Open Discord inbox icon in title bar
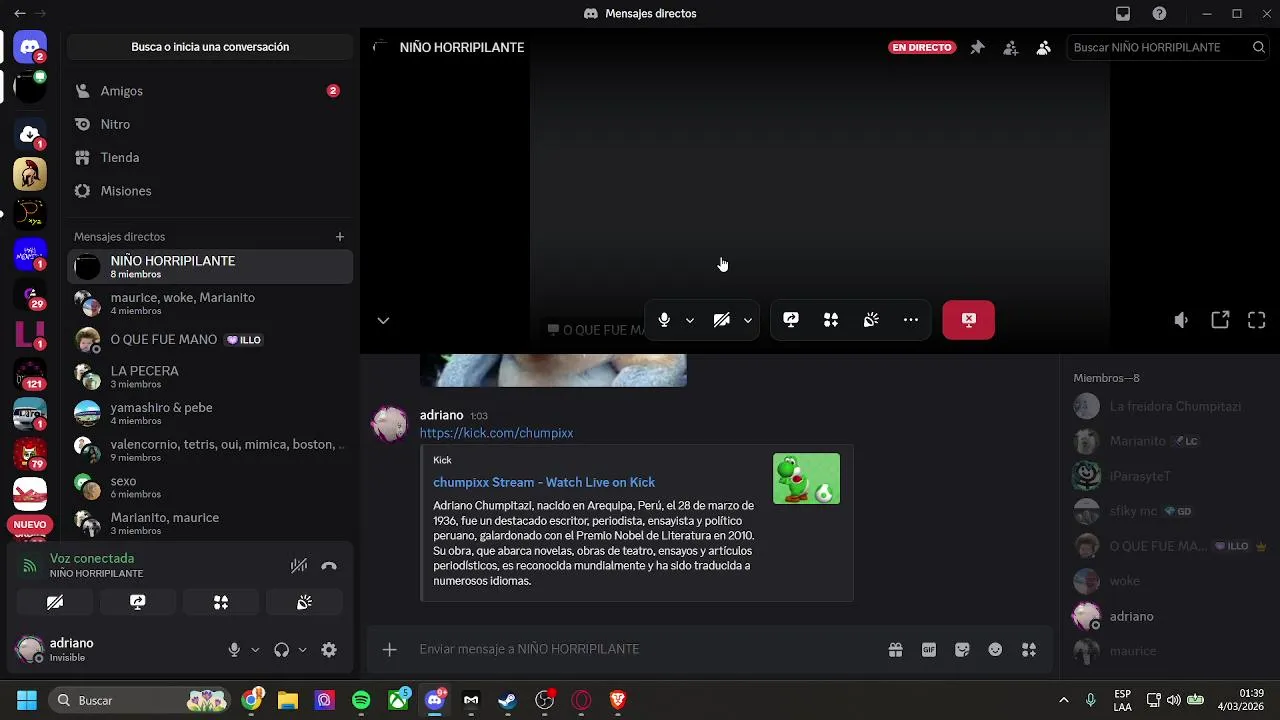Viewport: 1280px width, 720px height. 1123,14
